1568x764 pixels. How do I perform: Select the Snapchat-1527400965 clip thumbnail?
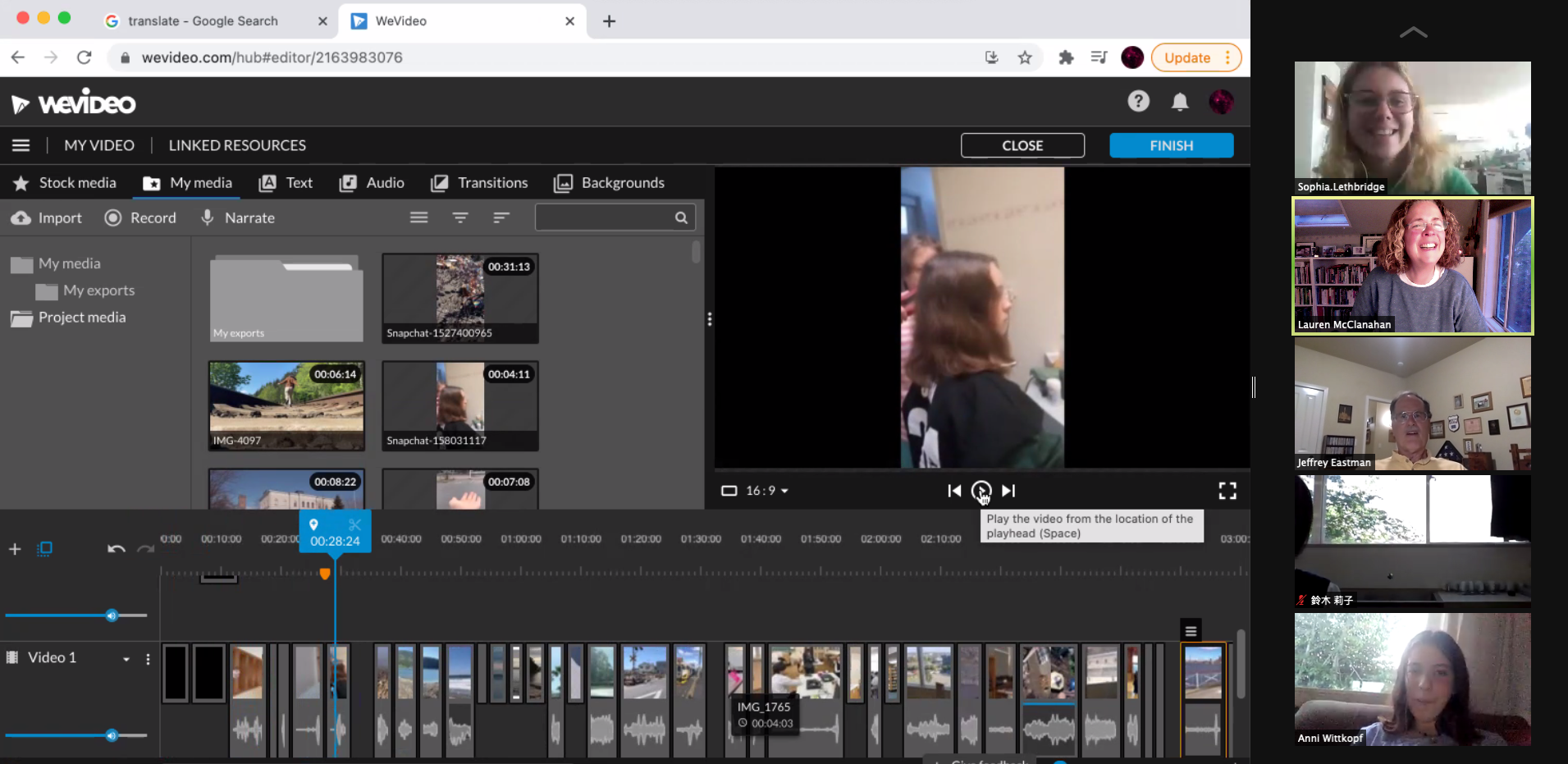point(460,298)
